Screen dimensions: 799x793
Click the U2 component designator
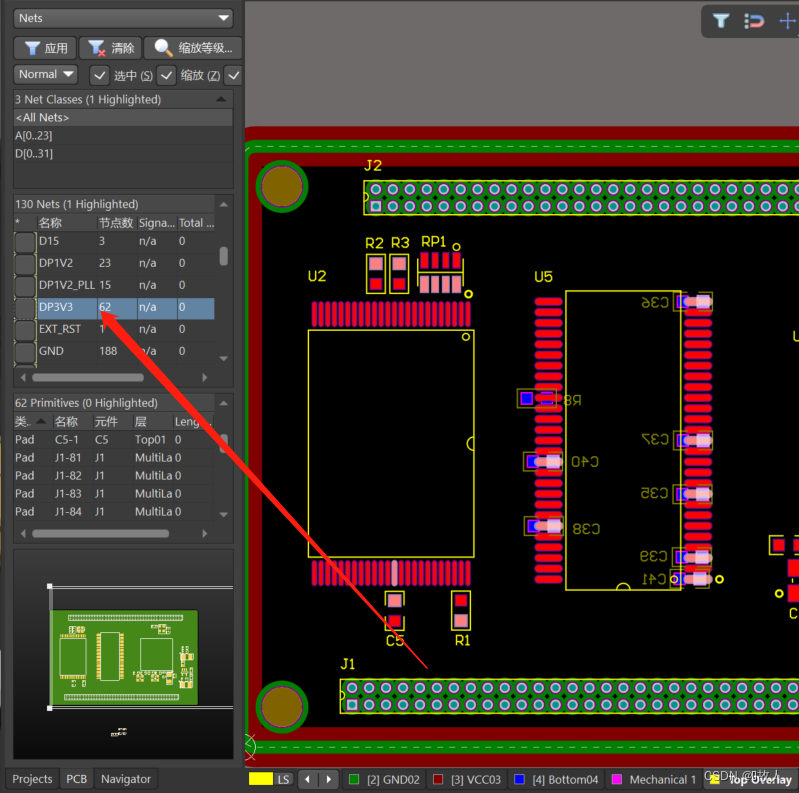tap(317, 277)
